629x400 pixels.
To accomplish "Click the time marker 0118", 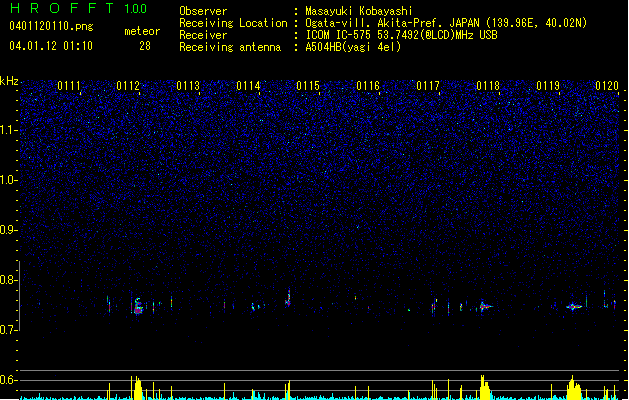I will tap(488, 86).
